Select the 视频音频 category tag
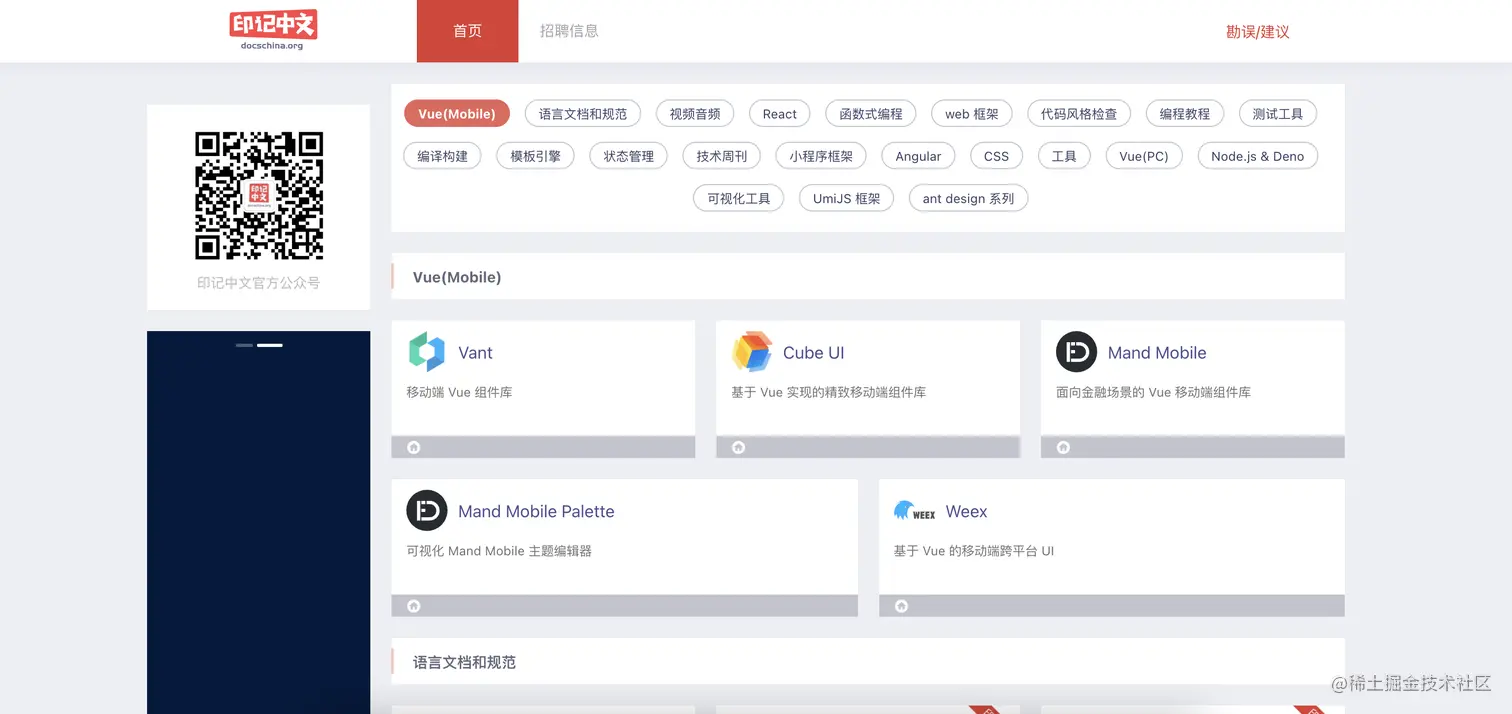The height and width of the screenshot is (714, 1512). coord(695,114)
